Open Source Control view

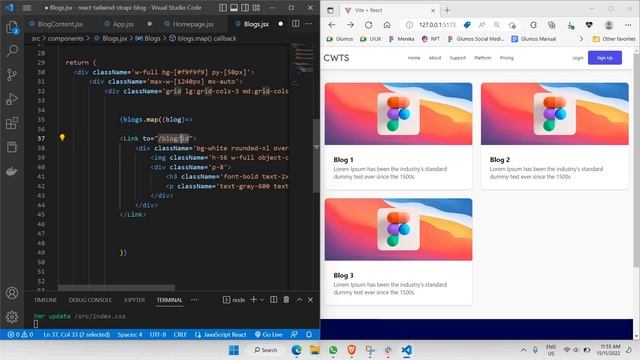coord(12,75)
